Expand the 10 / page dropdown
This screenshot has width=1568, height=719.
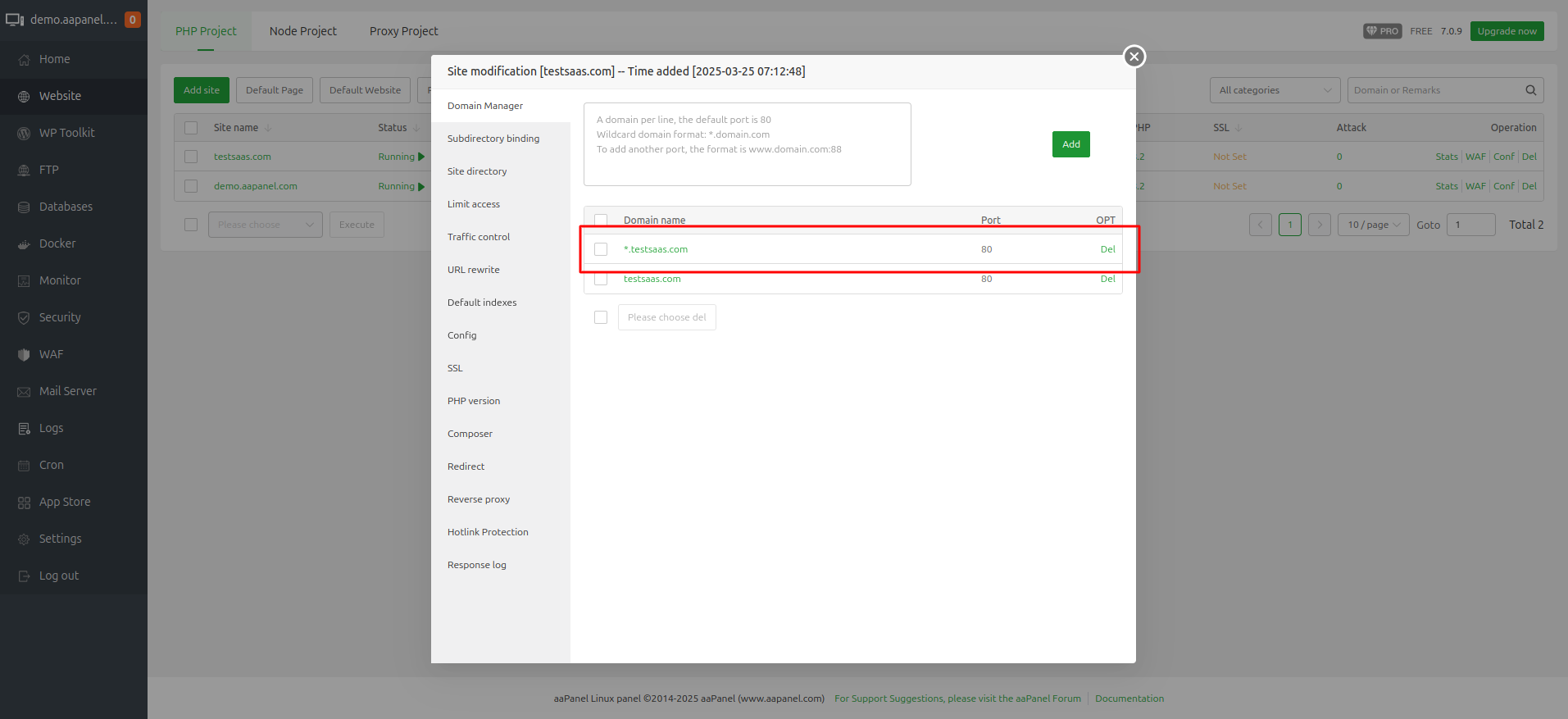click(x=1373, y=225)
